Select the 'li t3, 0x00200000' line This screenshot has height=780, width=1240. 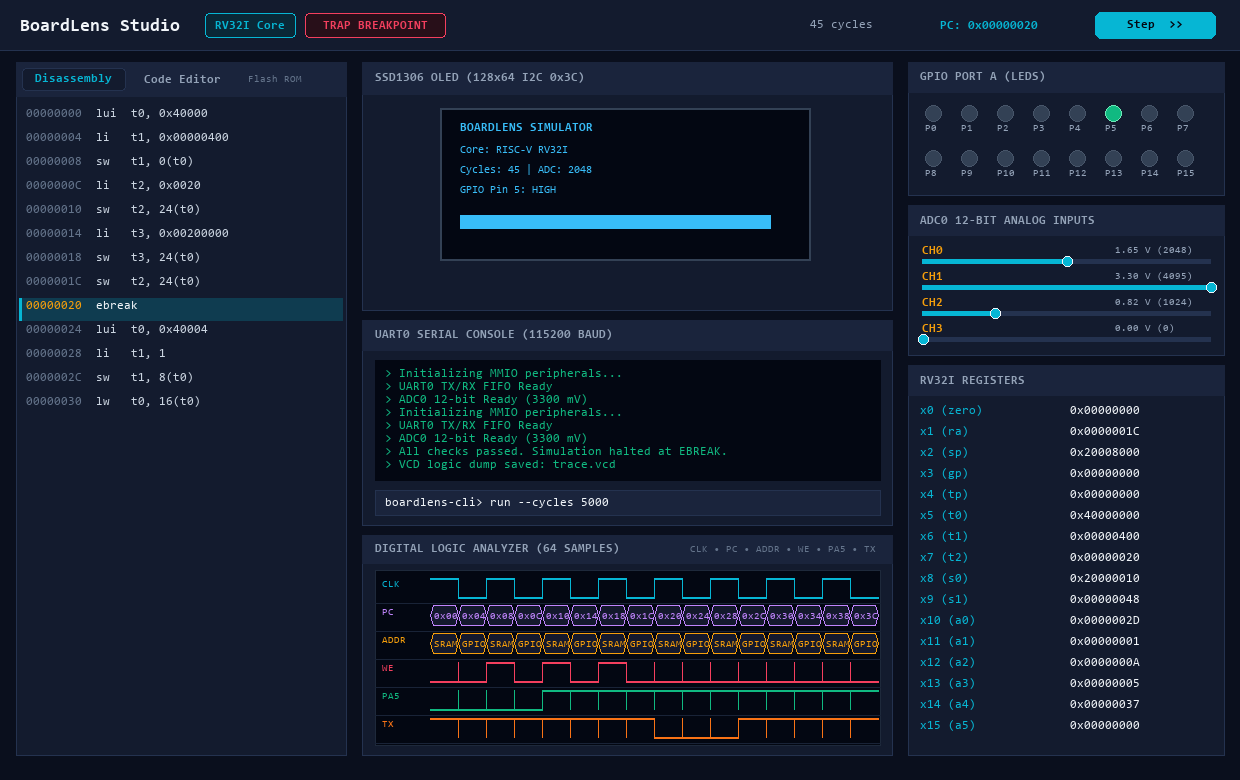[x=181, y=233]
